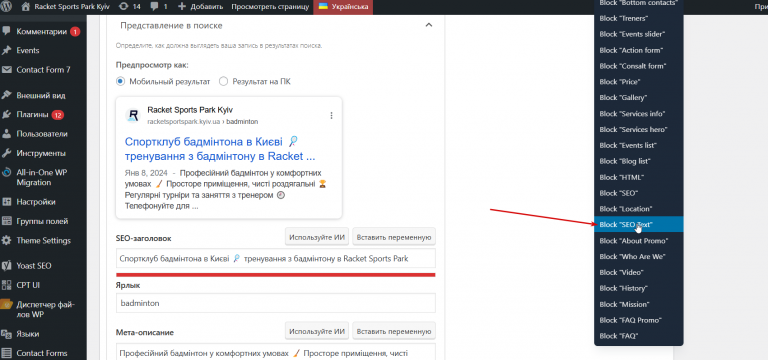Viewport: 768px width, 360px height.
Task: Click the Contact Form 7 envelope icon
Action: coord(7,70)
